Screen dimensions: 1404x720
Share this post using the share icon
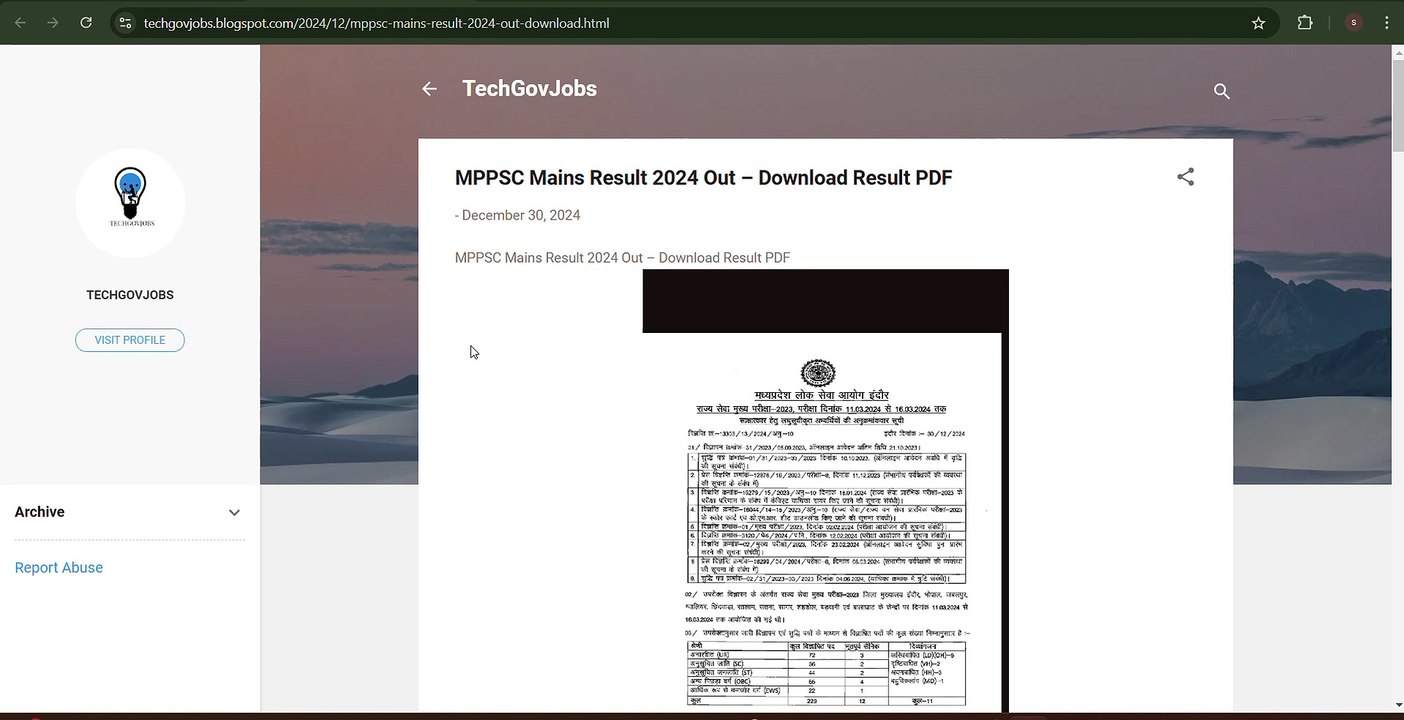tap(1185, 177)
